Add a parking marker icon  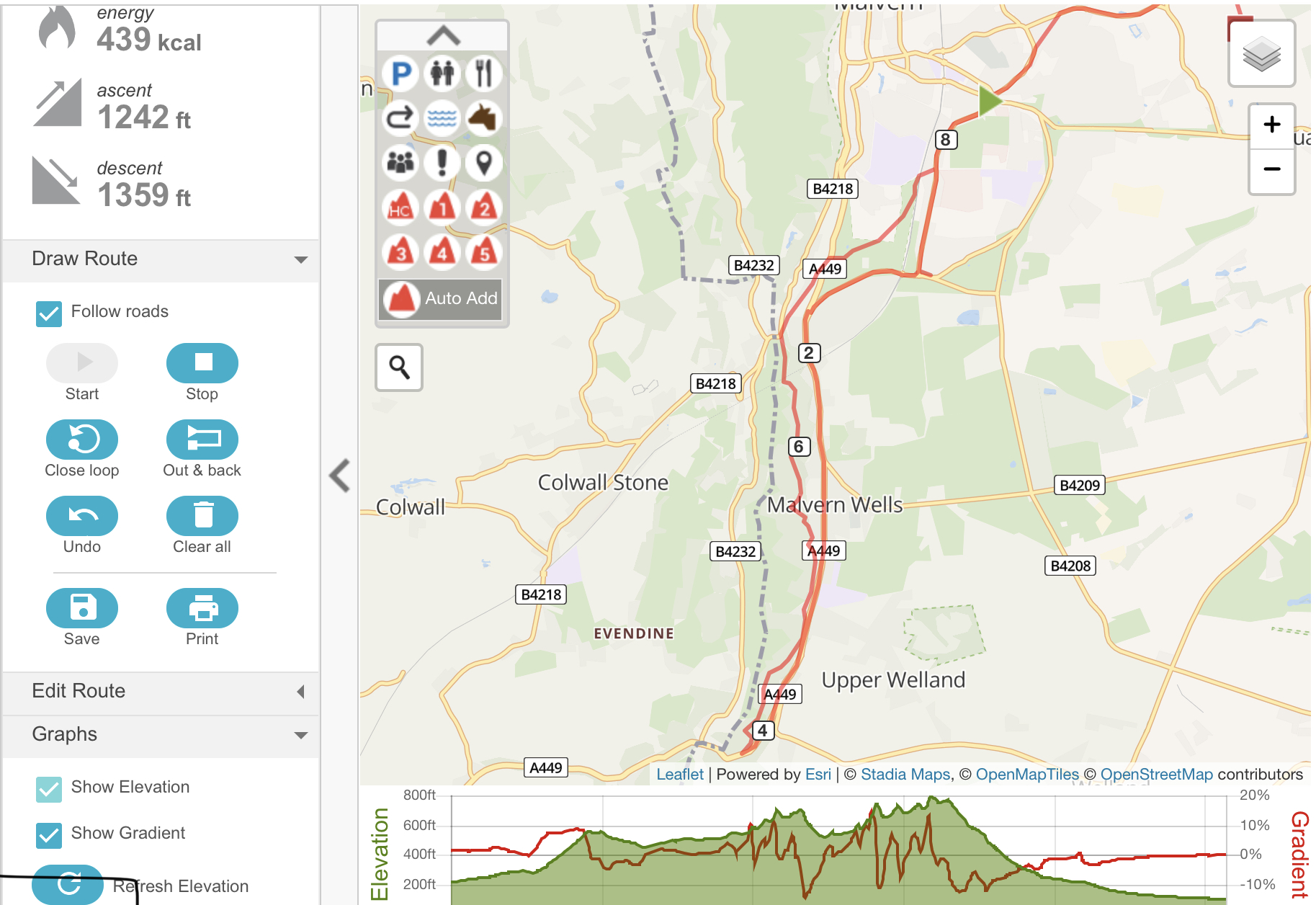400,73
